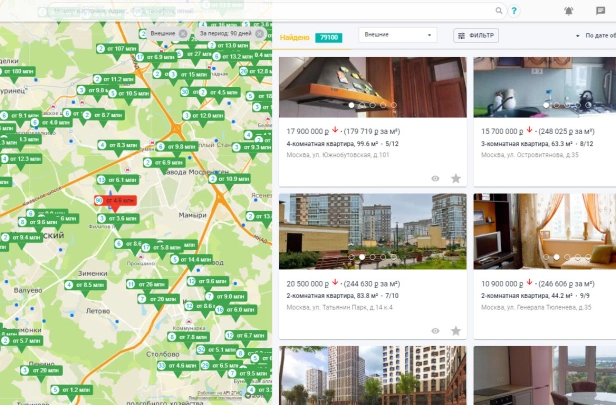
Task: Open the ФИЛЬТР button
Action: 476,36
